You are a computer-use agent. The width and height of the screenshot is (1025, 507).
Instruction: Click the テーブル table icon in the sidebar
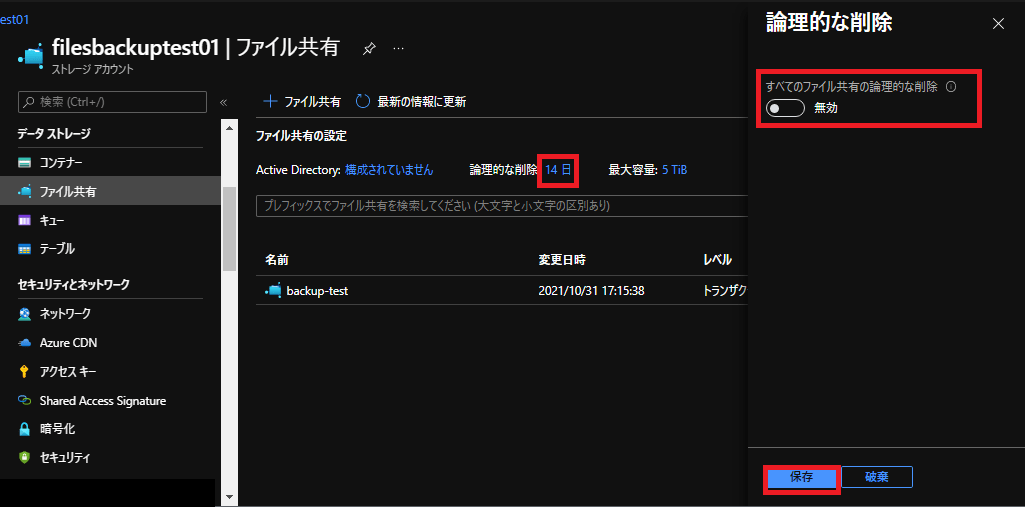25,249
